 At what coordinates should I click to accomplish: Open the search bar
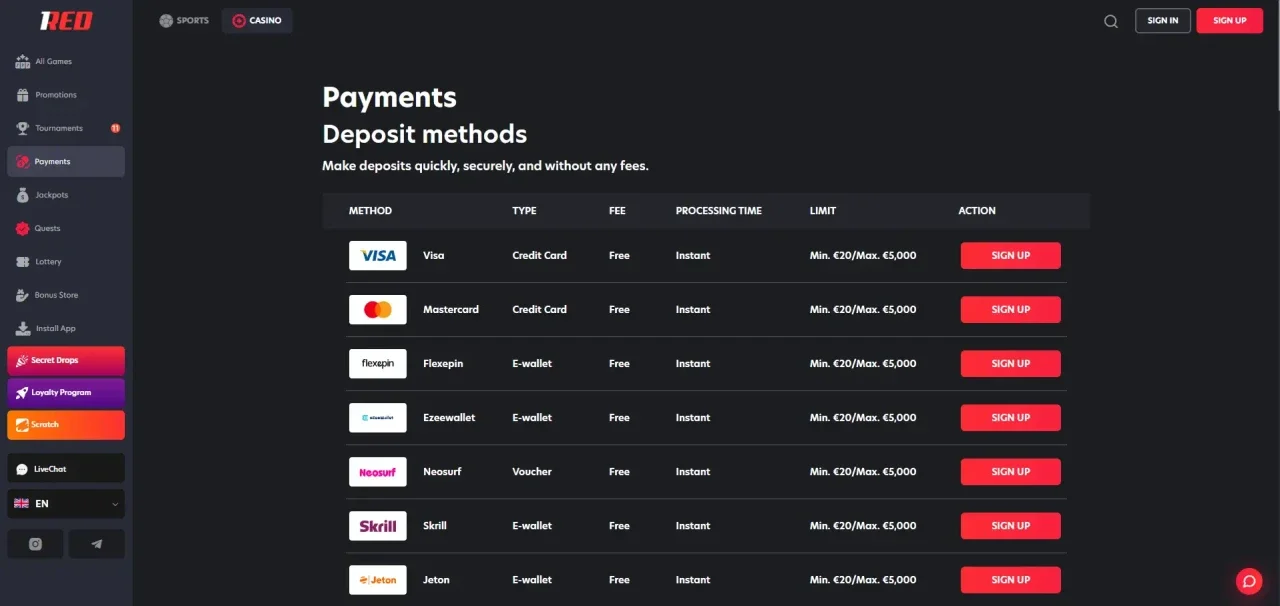(x=1110, y=20)
